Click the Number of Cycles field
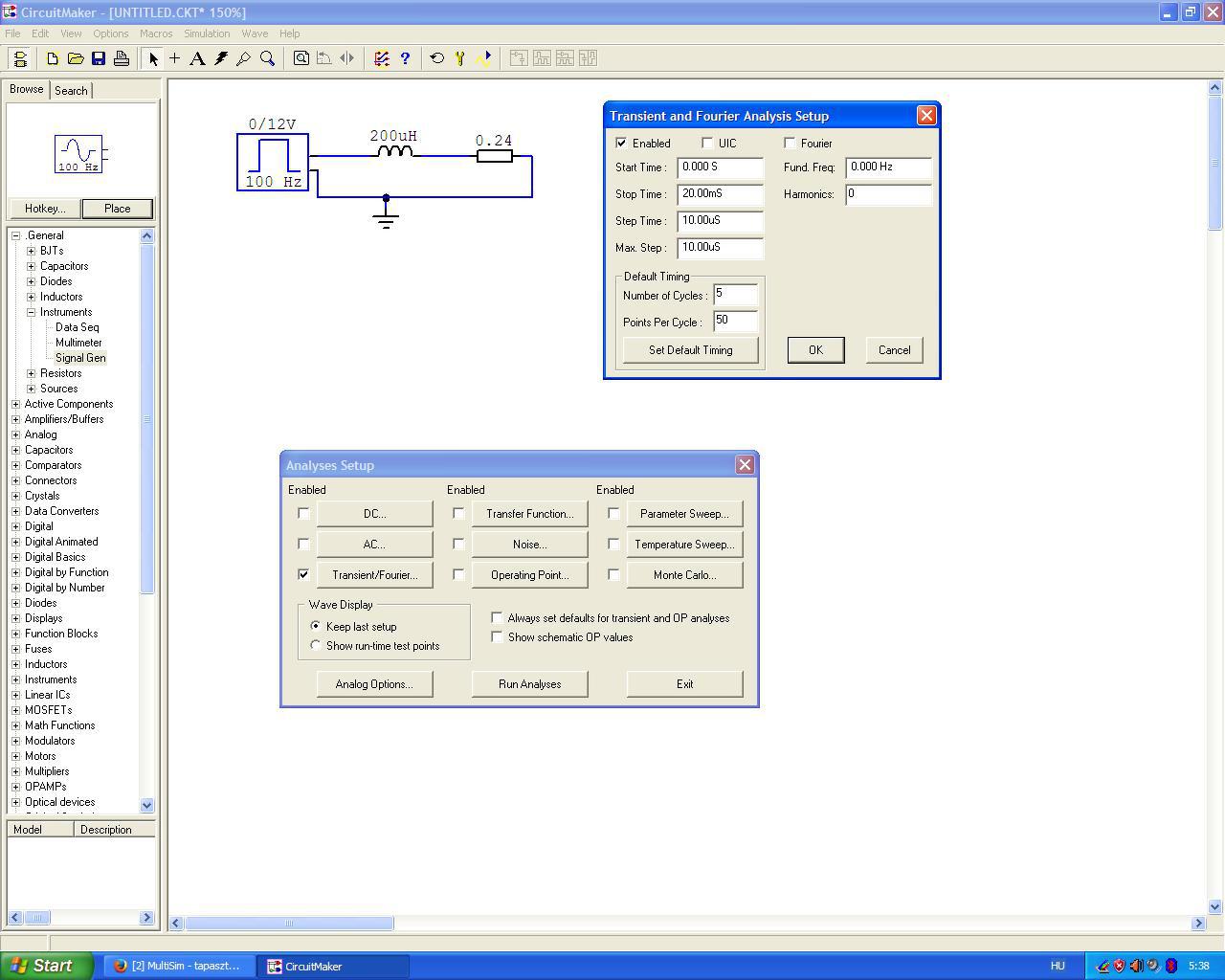The width and height of the screenshot is (1225, 980). (736, 295)
